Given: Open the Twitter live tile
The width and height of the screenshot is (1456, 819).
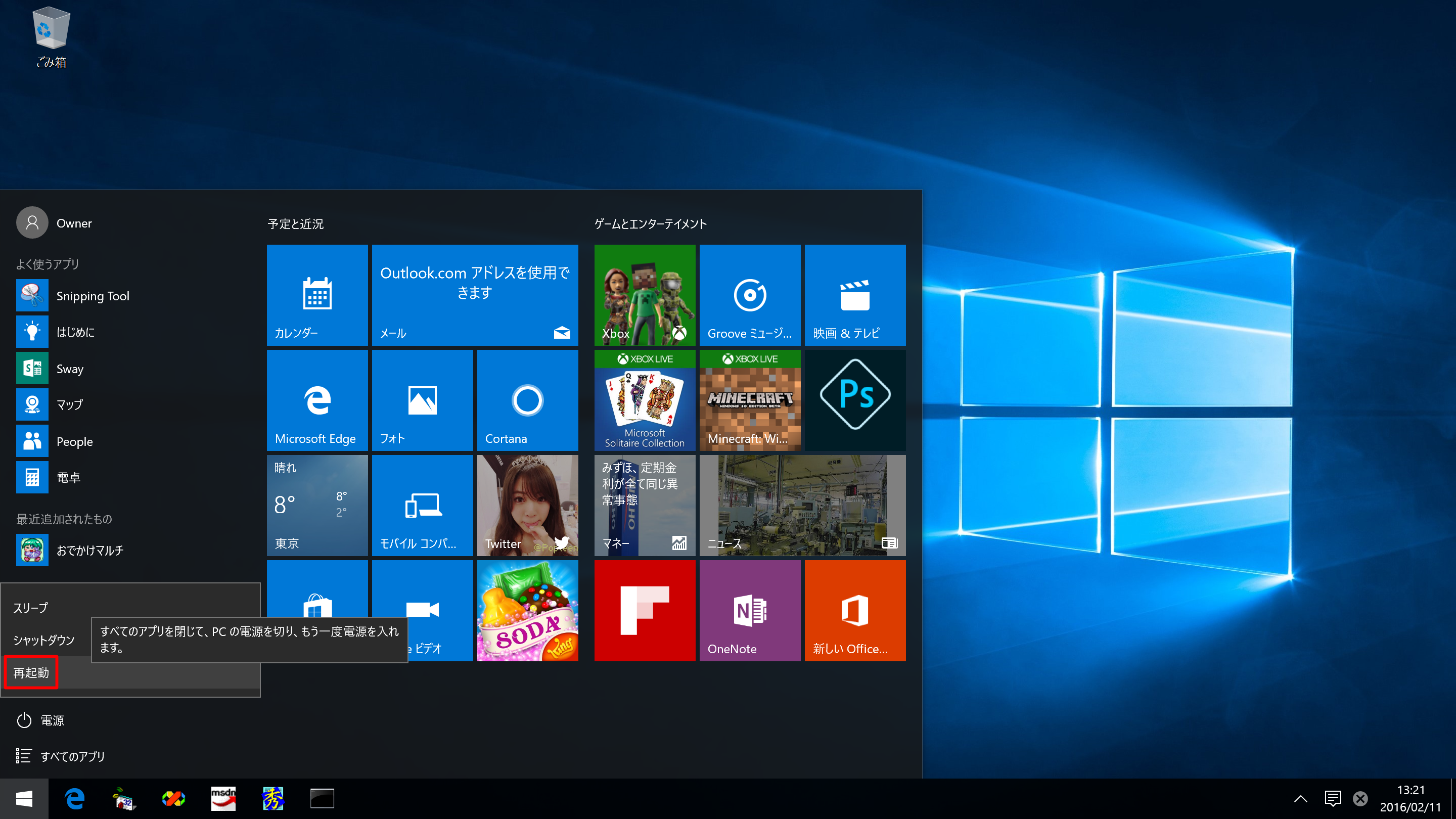Looking at the screenshot, I should click(527, 506).
